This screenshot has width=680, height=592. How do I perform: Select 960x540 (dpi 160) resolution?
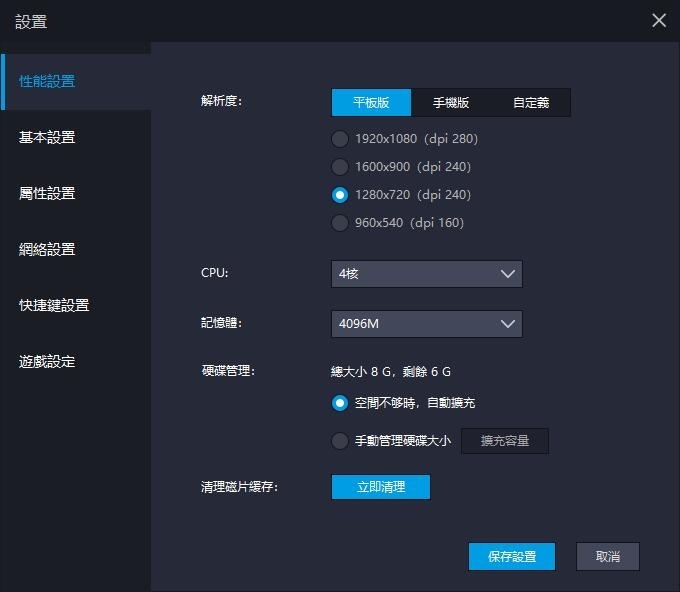(x=398, y=223)
